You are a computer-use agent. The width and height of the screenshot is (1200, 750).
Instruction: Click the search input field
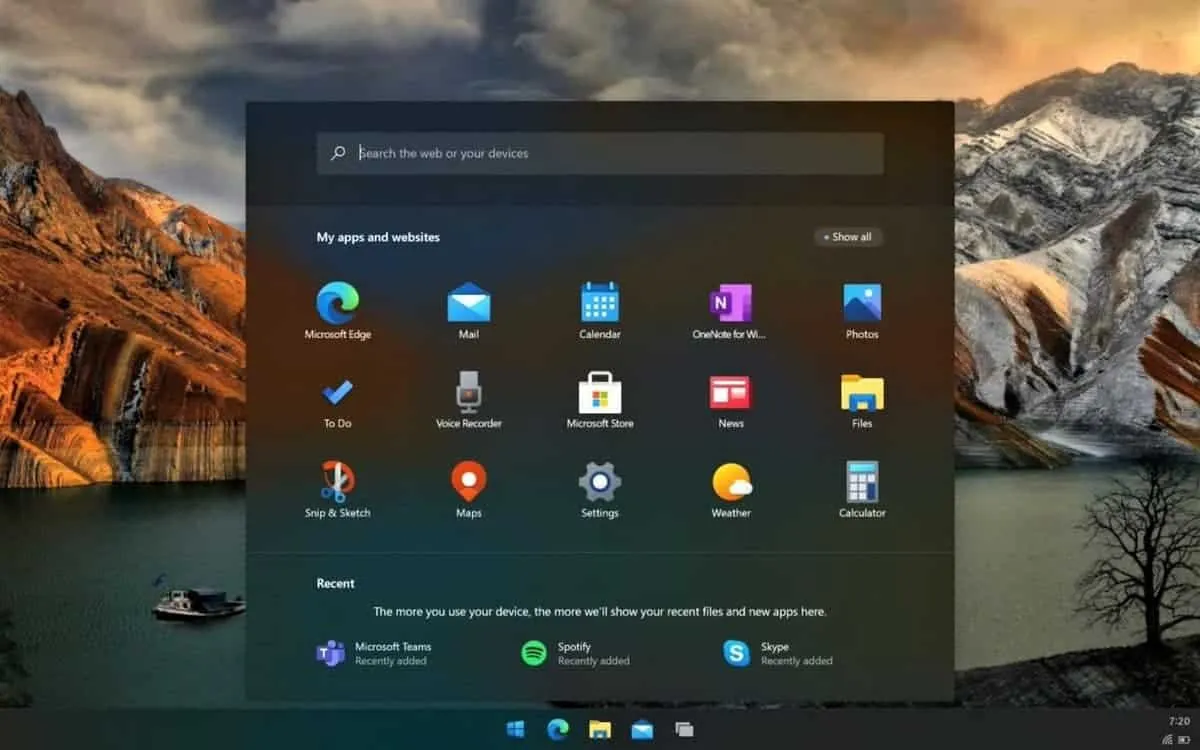[600, 153]
